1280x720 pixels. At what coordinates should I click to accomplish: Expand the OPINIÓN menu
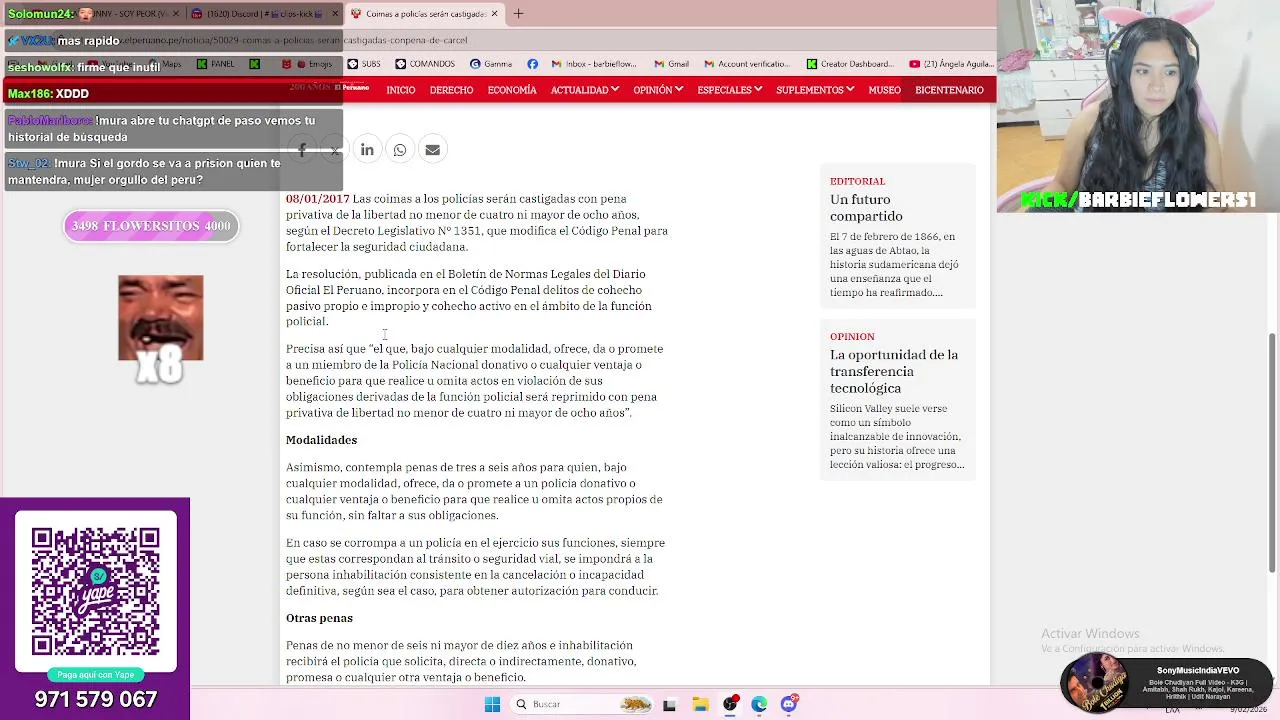[657, 90]
